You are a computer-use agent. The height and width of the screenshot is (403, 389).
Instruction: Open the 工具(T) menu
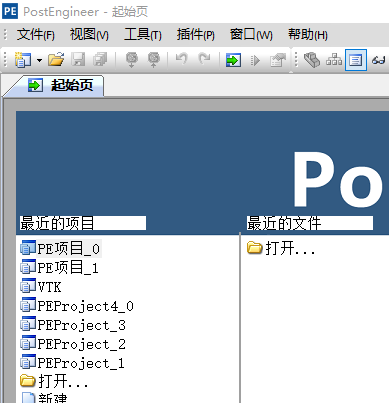[143, 34]
